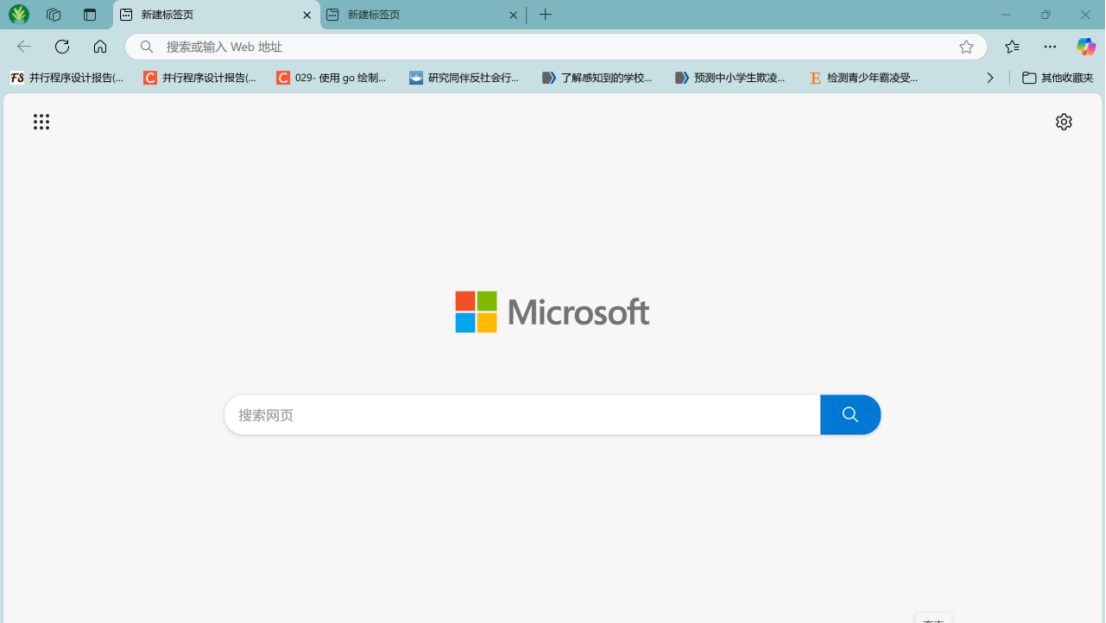The image size is (1106, 623).
Task: Open the settings and more menu
Action: pyautogui.click(x=1050, y=47)
